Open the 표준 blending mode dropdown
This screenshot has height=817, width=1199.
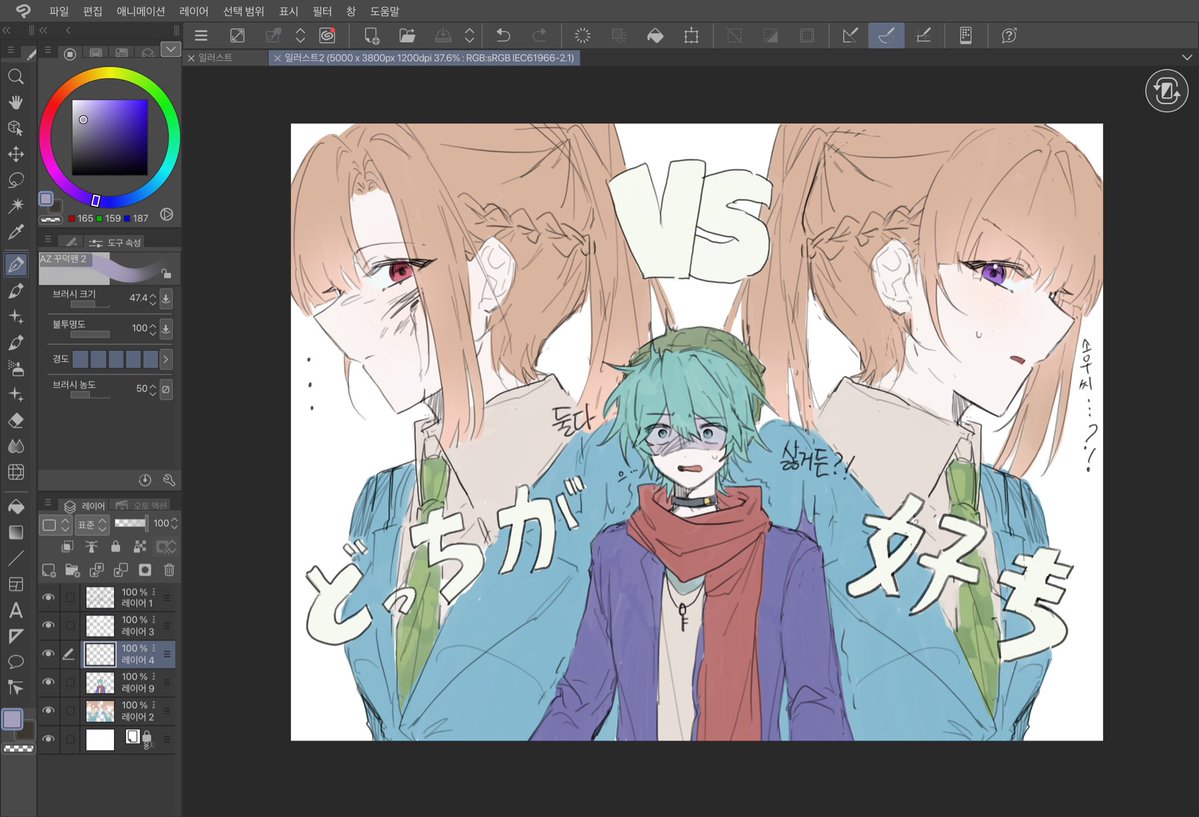[93, 525]
